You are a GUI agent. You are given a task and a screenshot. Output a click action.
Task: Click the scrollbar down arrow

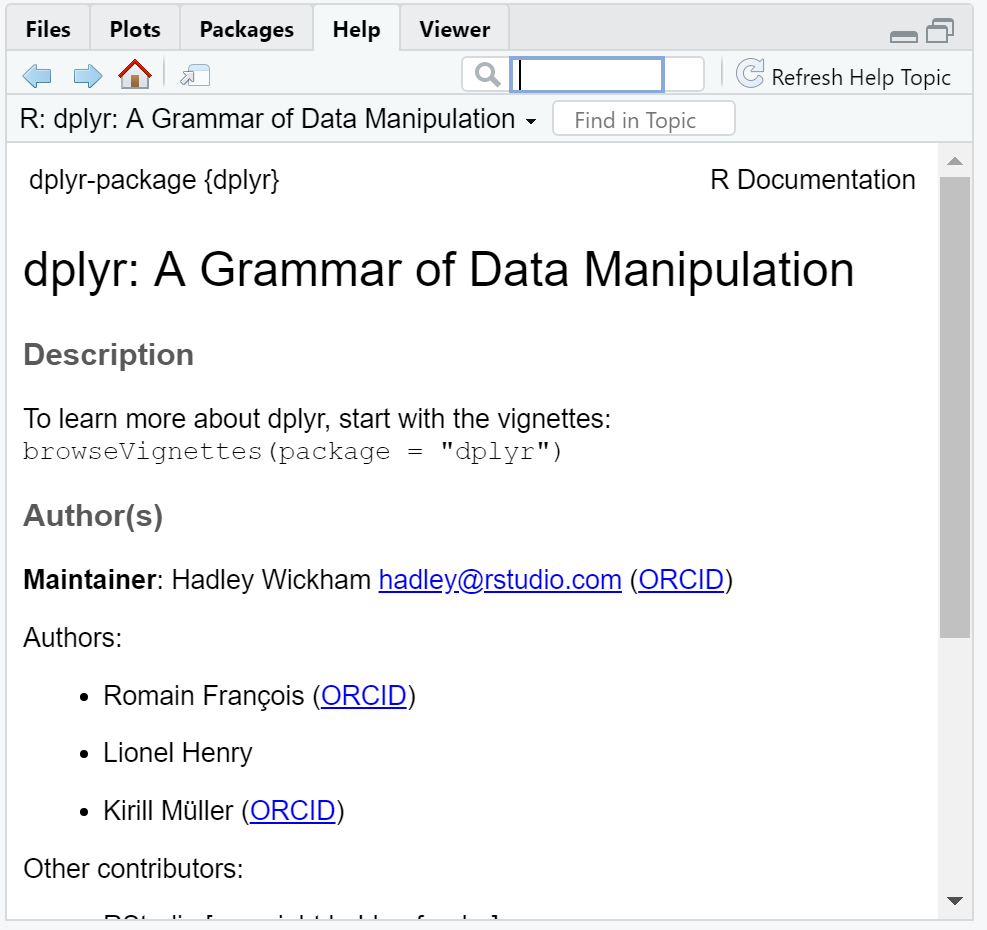pyautogui.click(x=954, y=901)
